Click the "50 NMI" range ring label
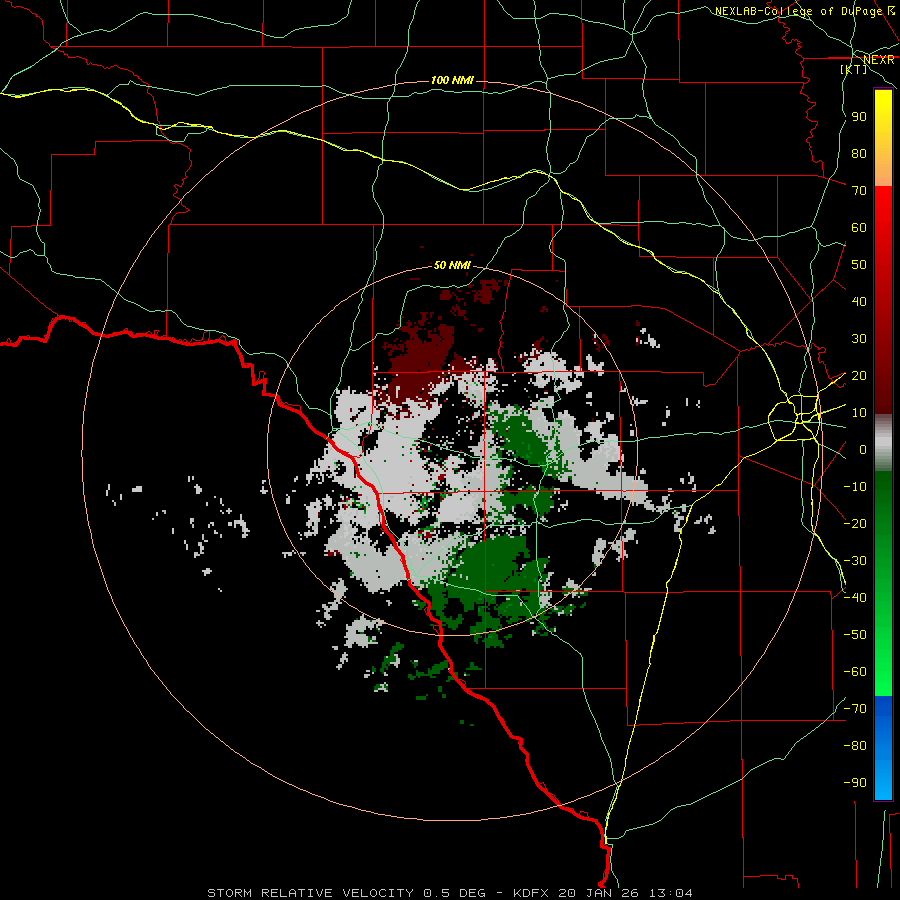 click(452, 265)
